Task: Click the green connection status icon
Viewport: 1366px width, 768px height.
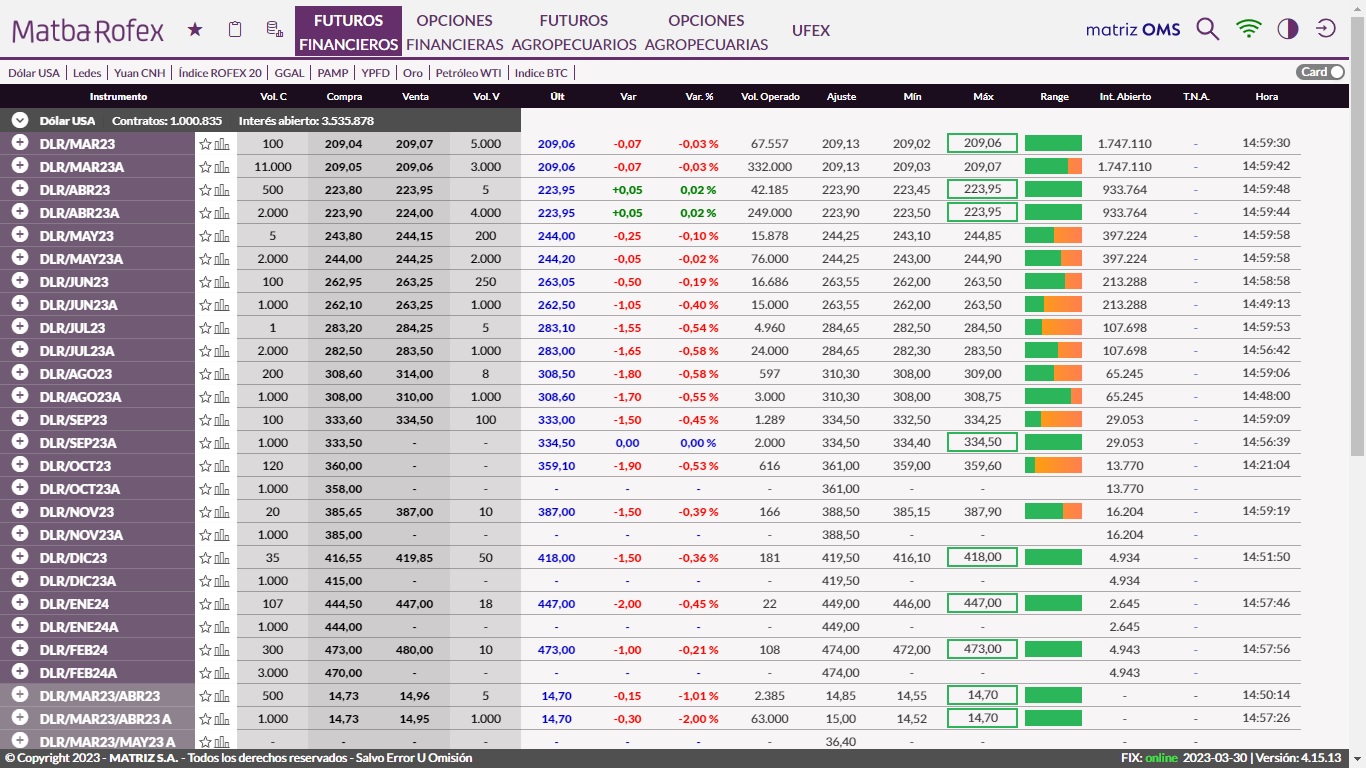Action: click(1248, 29)
